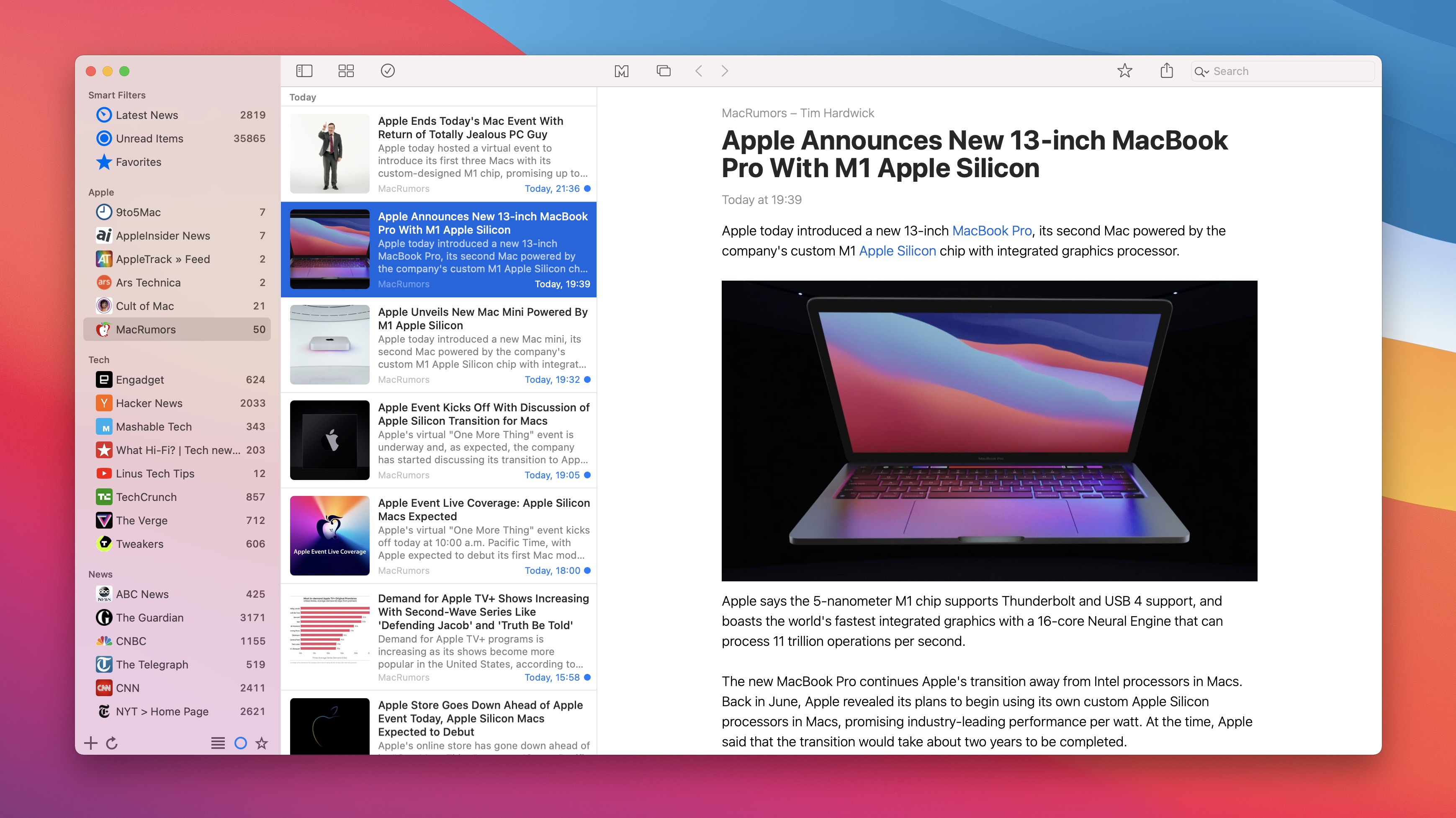Go to next article arrow

tap(725, 71)
